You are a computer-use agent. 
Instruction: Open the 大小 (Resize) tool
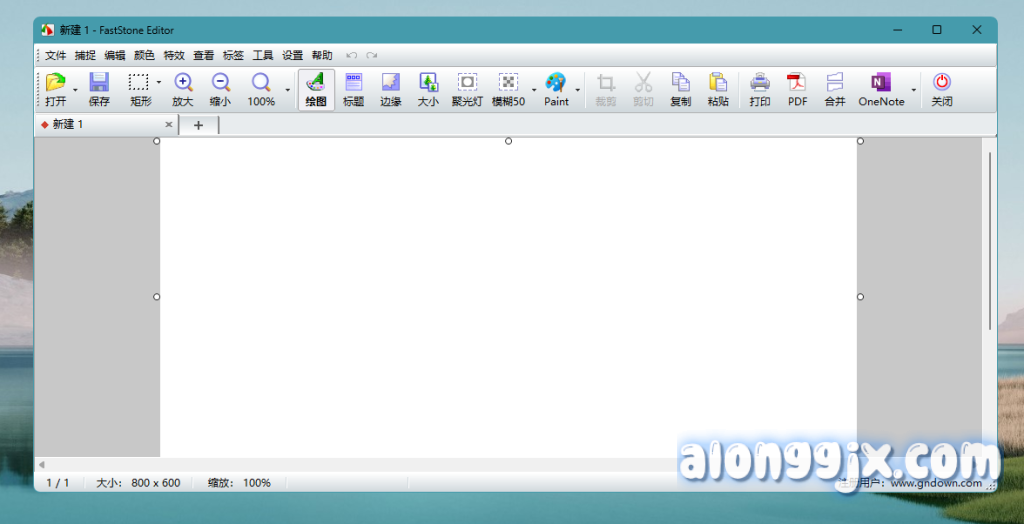tap(428, 89)
